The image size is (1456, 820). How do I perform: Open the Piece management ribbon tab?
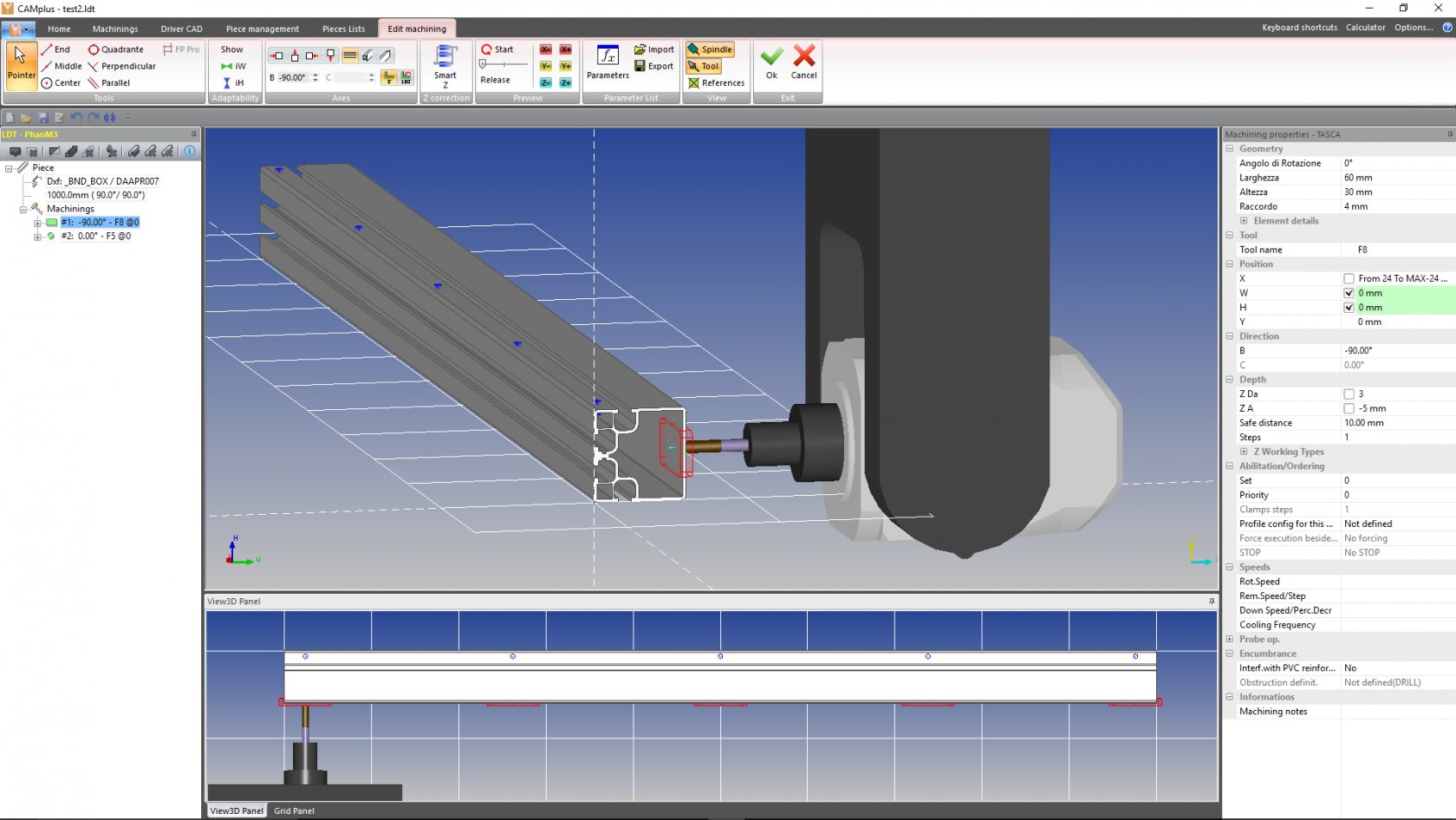click(262, 29)
